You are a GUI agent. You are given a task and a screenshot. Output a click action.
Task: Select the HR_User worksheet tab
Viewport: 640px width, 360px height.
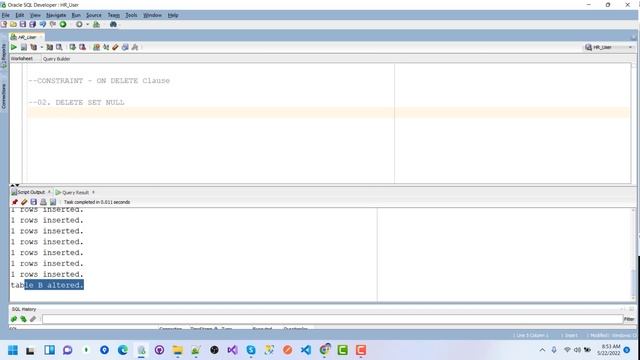pos(27,37)
